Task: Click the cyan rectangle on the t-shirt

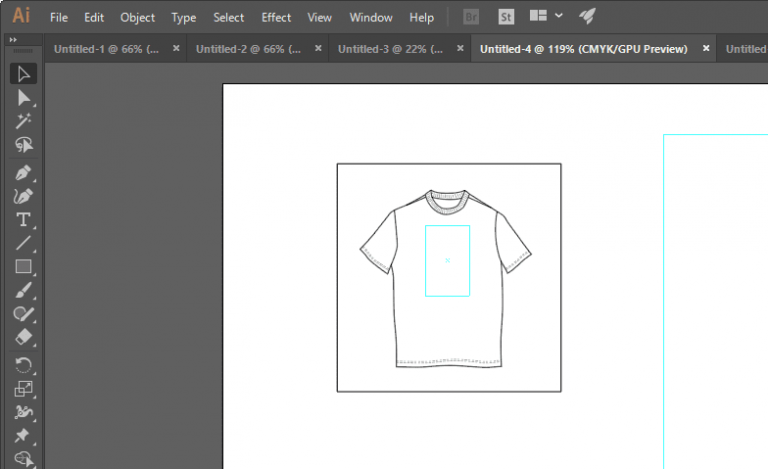Action: click(x=448, y=261)
